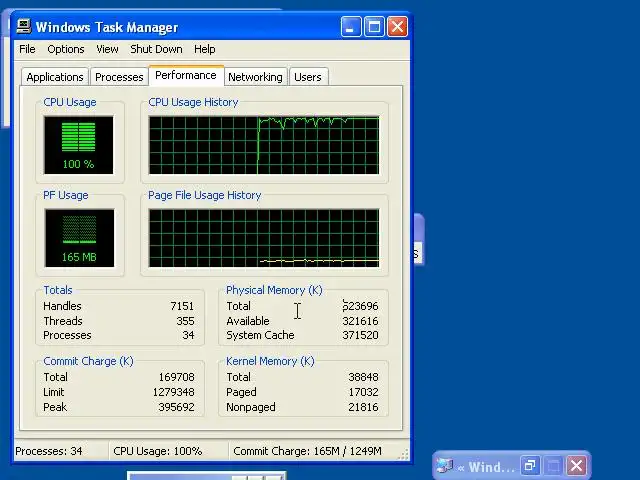The image size is (640, 480).
Task: Switch to the Networking tab
Action: tap(255, 77)
